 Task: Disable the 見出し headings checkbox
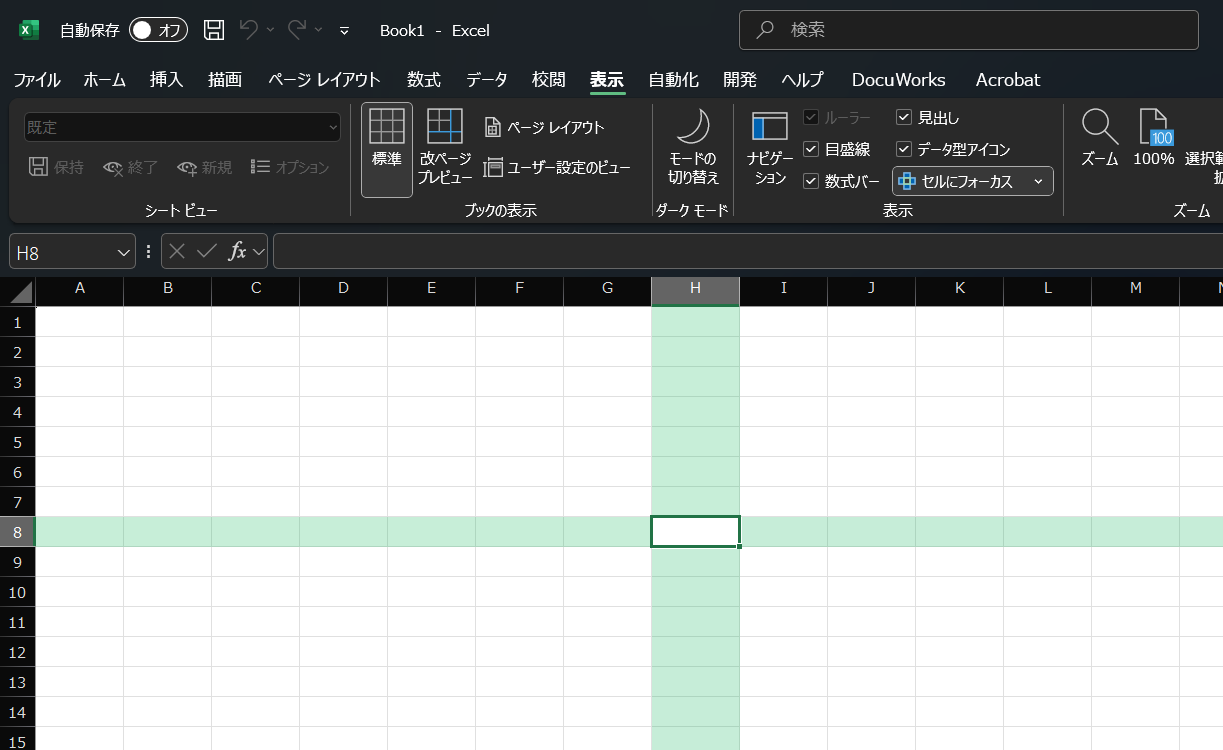[904, 117]
